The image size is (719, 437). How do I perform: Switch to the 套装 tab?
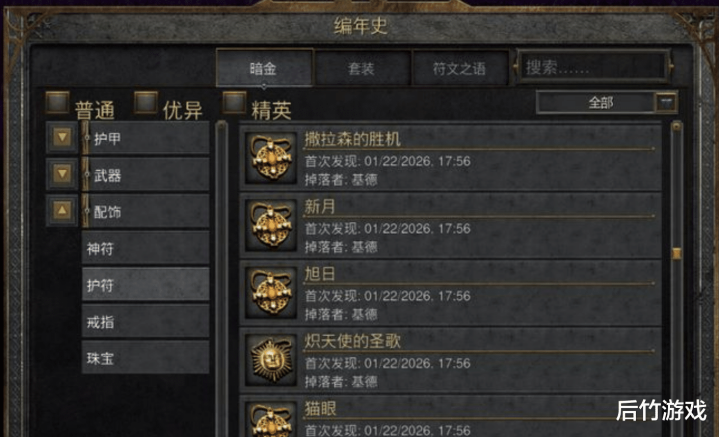click(361, 69)
